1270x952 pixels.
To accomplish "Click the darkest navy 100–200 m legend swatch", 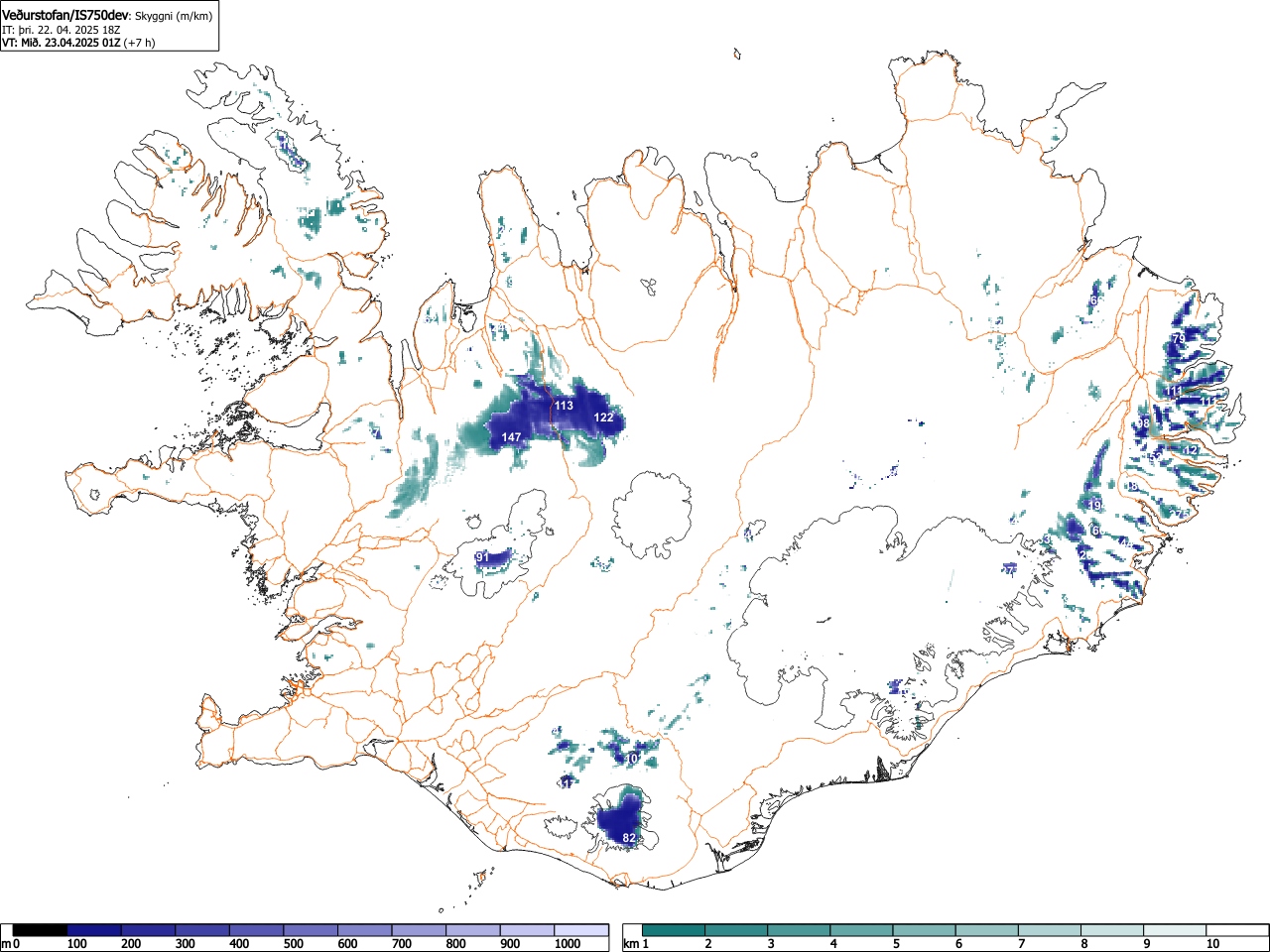I will 94,930.
